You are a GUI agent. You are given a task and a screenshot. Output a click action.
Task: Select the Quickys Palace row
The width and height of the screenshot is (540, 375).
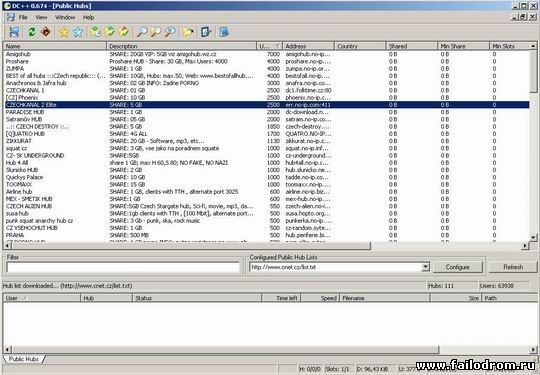click(266, 177)
